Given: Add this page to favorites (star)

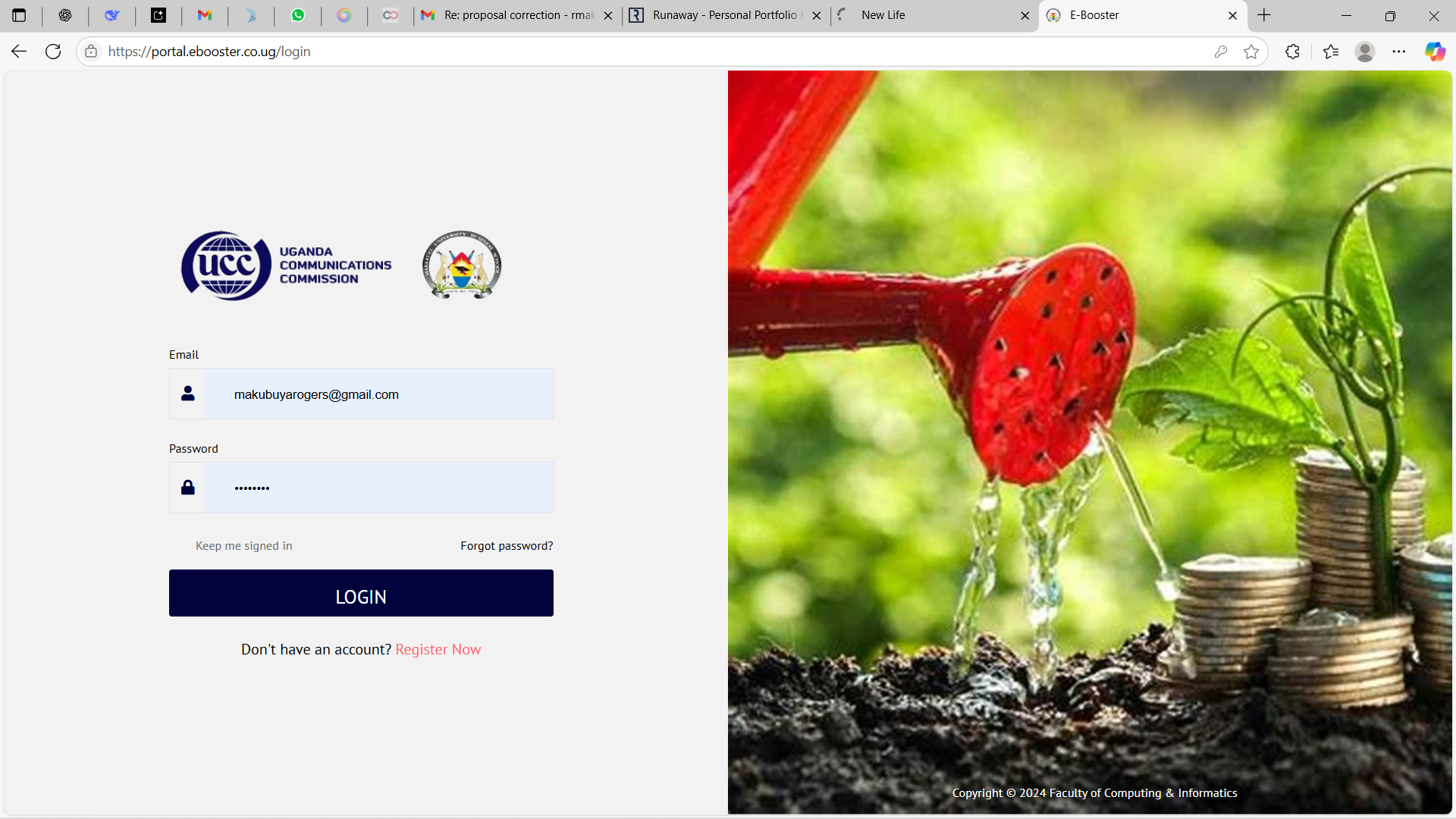Looking at the screenshot, I should coord(1251,52).
